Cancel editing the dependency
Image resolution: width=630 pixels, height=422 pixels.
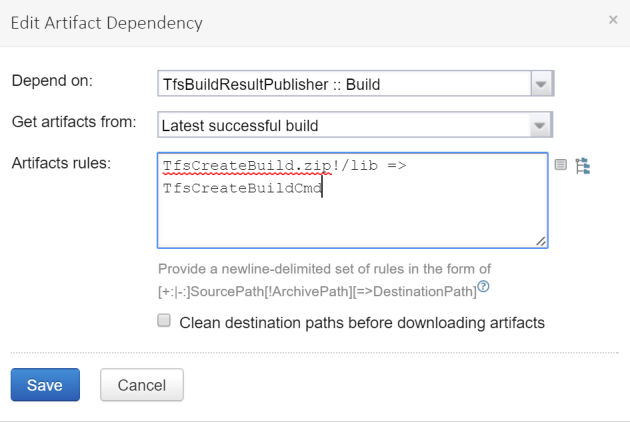coord(141,385)
